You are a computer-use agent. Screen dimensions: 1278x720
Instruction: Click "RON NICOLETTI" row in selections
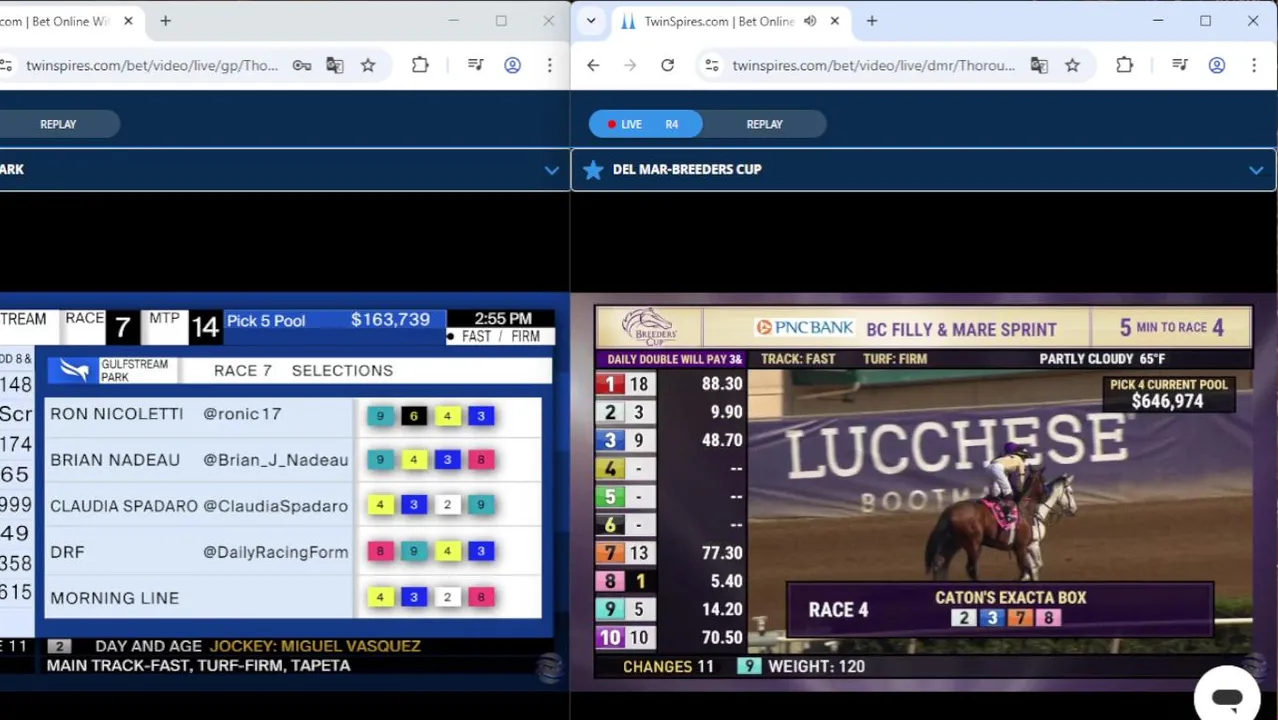pyautogui.click(x=293, y=415)
